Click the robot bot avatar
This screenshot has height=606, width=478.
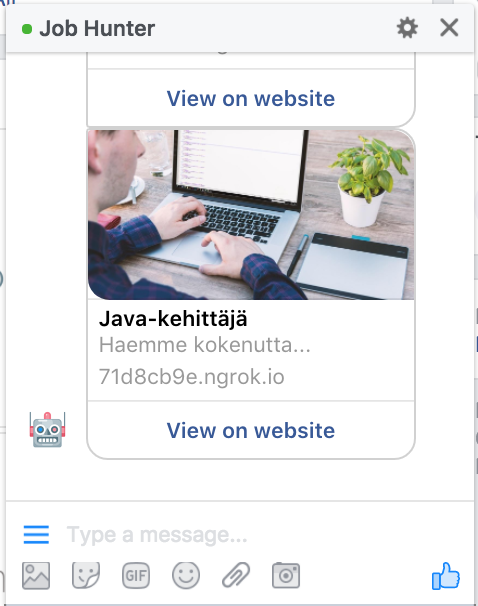47,429
